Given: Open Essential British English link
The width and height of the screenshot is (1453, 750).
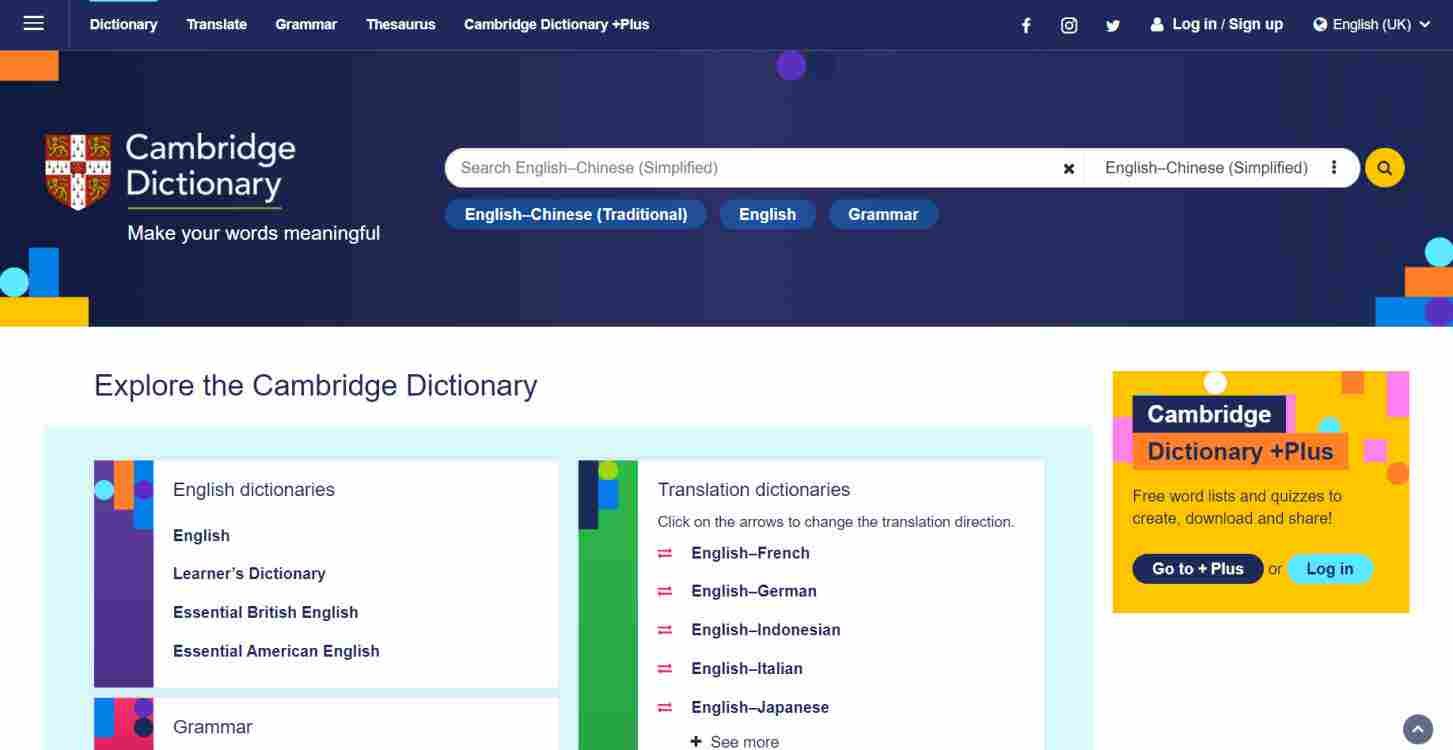Looking at the screenshot, I should [265, 612].
